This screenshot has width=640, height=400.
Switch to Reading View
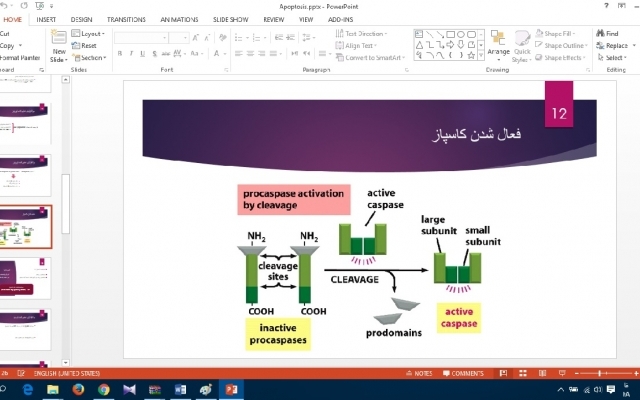pyautogui.click(x=542, y=373)
